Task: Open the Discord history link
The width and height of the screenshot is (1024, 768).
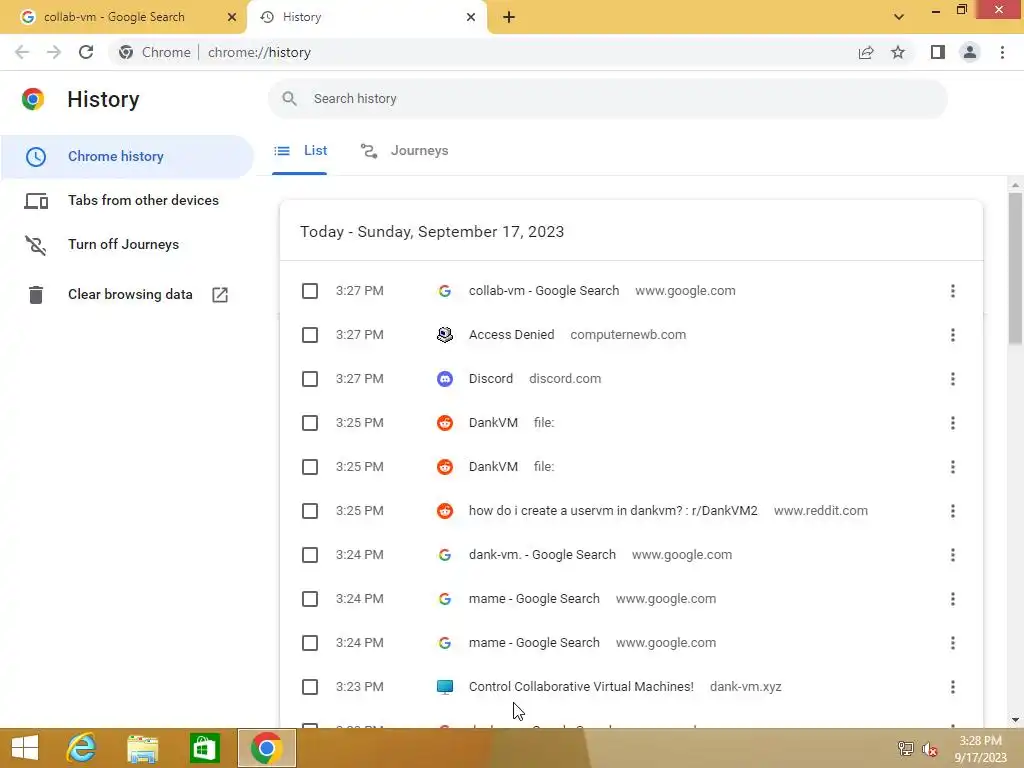Action: [x=490, y=379]
